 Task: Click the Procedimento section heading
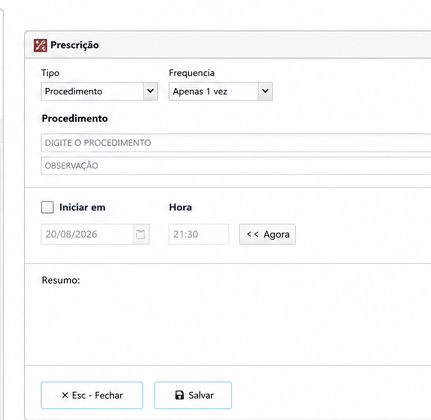(x=75, y=118)
